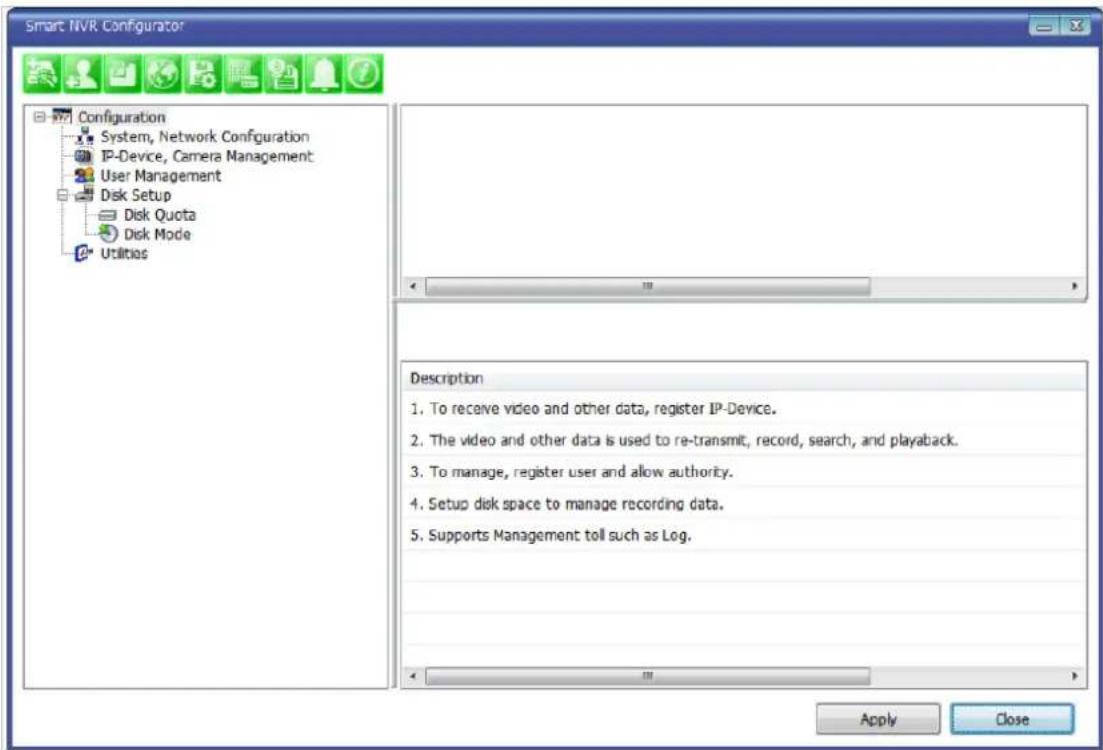Click the add user toolbar icon
The width and height of the screenshot is (1103, 750).
tap(82, 74)
